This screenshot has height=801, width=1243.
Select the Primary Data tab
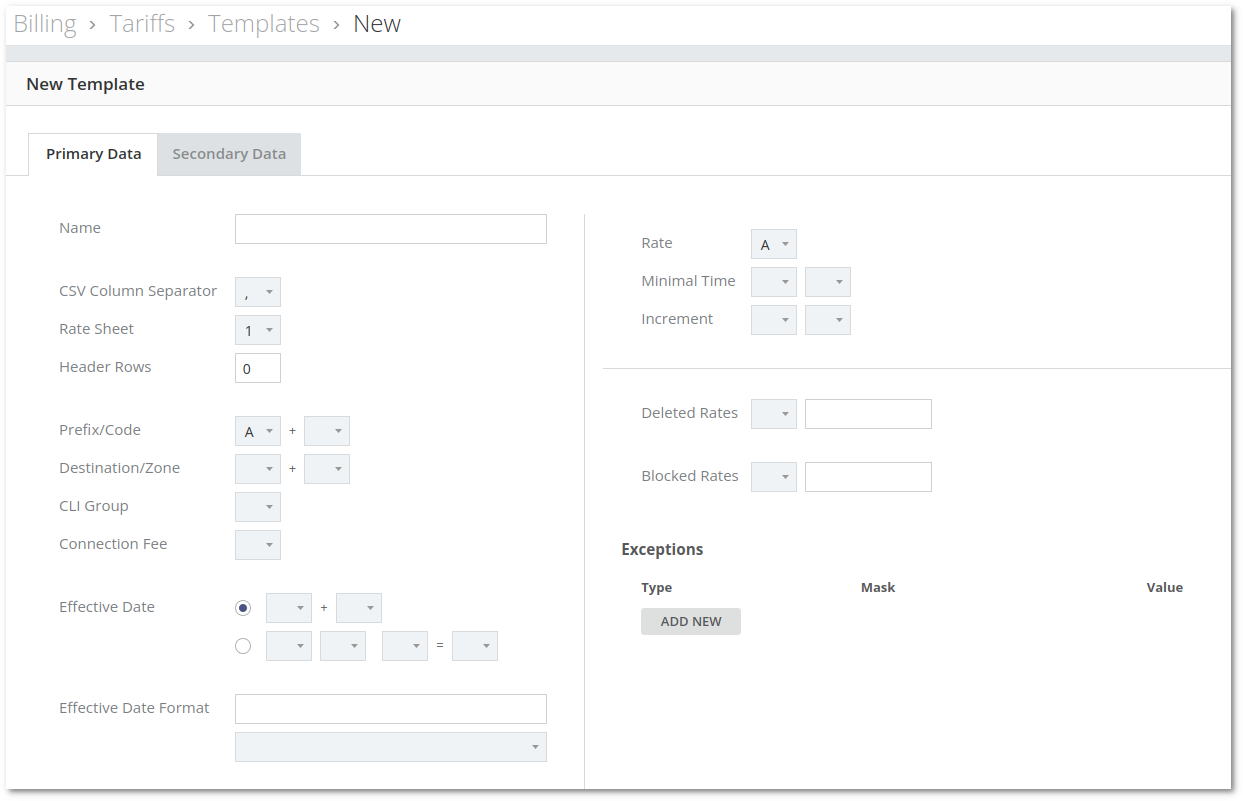[93, 154]
